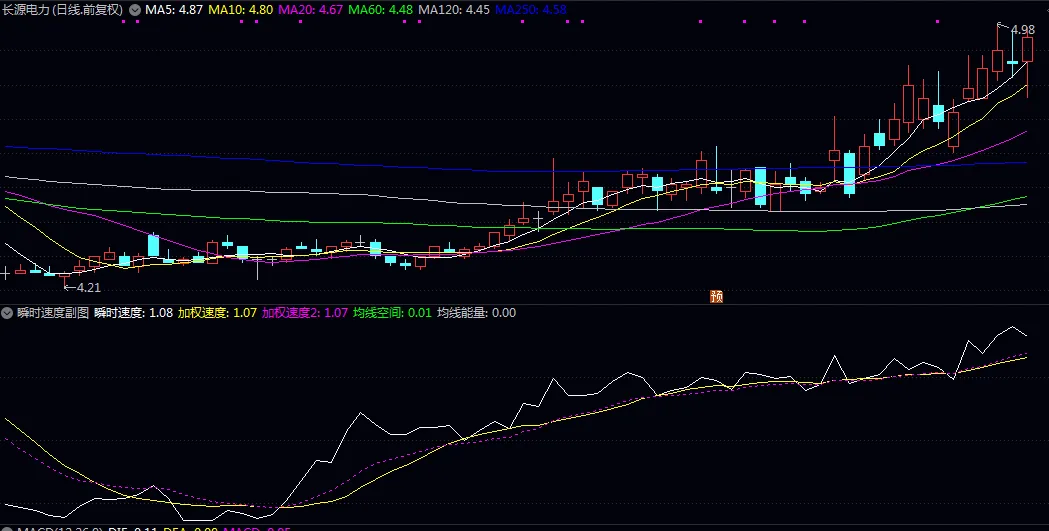Open main chart indicator menu beside 长源电力 title

pos(134,10)
